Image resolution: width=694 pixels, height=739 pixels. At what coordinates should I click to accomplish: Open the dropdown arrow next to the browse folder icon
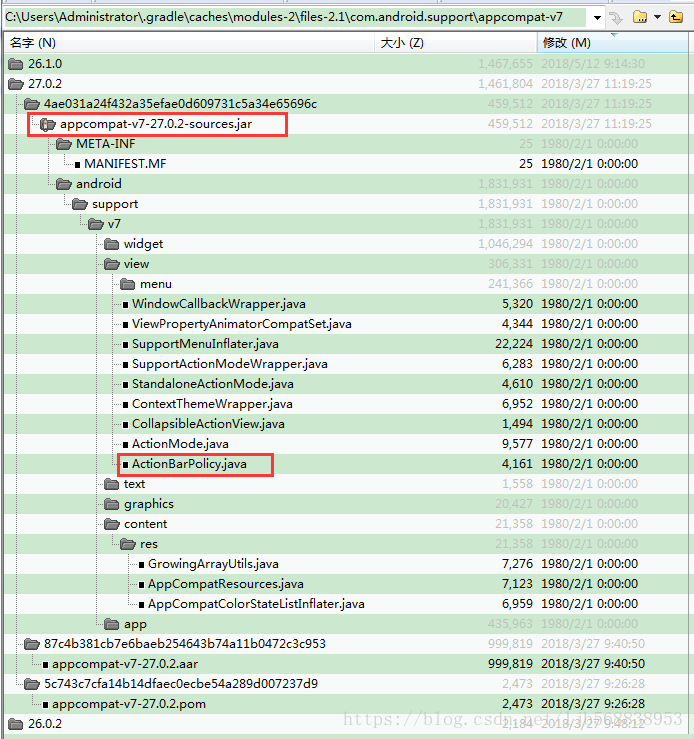coord(657,17)
